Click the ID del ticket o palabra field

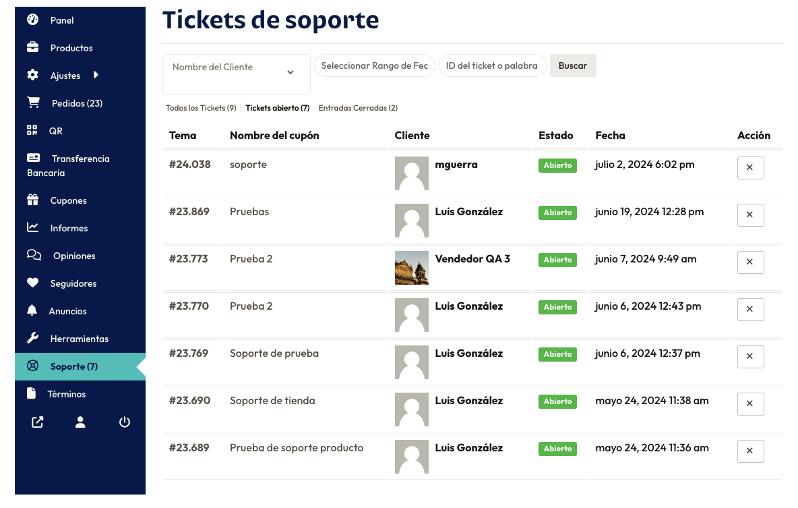tap(491, 66)
